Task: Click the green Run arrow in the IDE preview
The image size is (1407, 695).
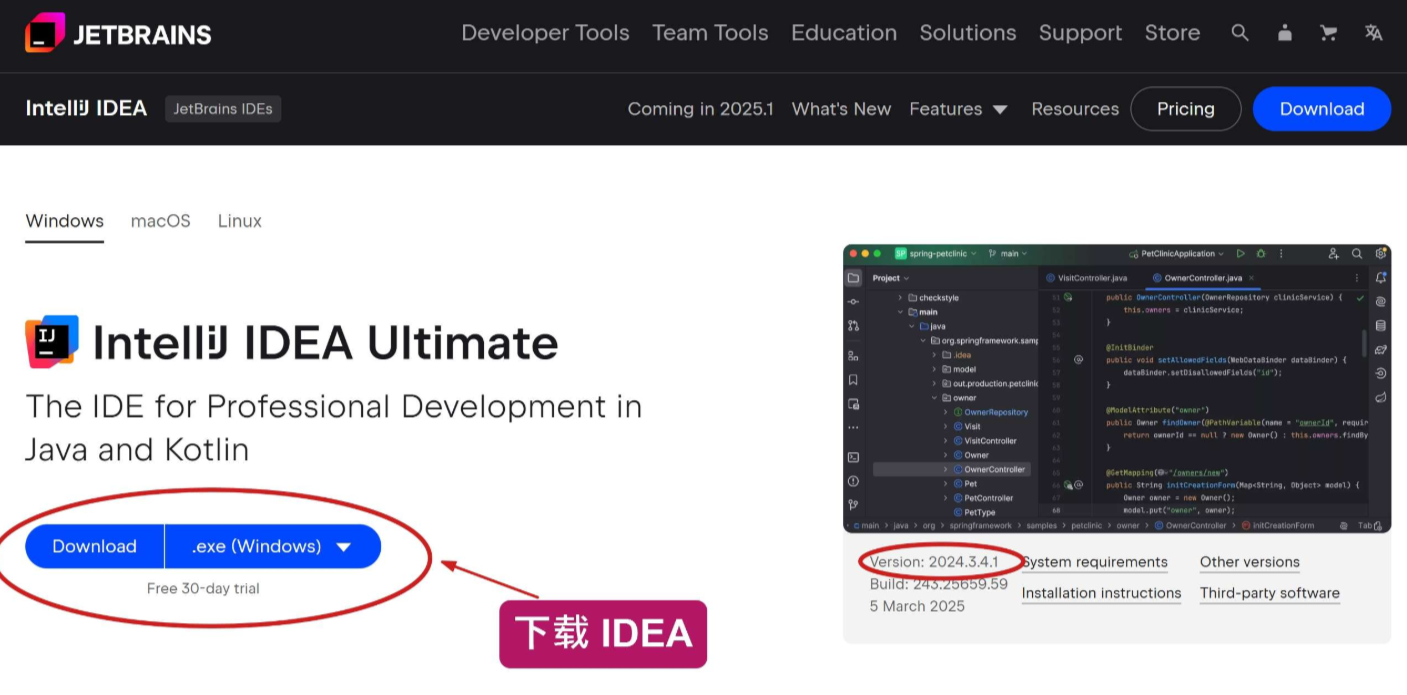Action: tap(1241, 254)
